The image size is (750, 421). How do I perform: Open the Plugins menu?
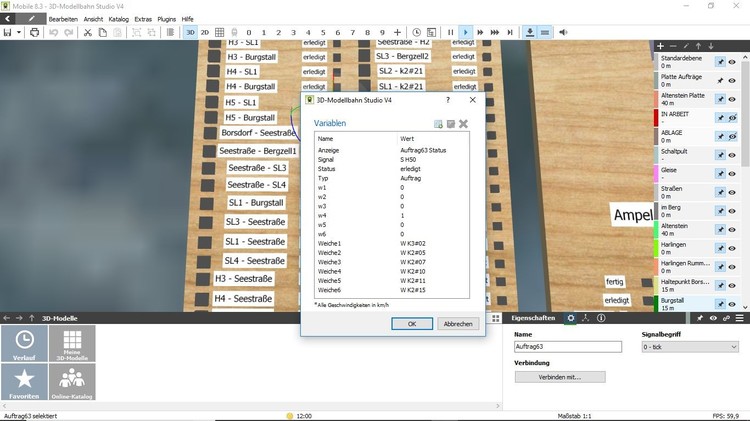[166, 19]
